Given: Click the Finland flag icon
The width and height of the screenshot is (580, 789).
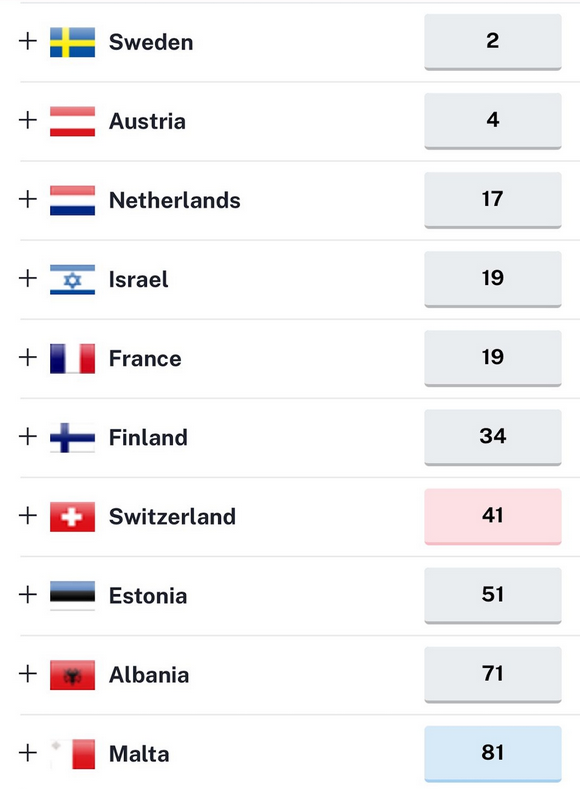Looking at the screenshot, I should 72,437.
